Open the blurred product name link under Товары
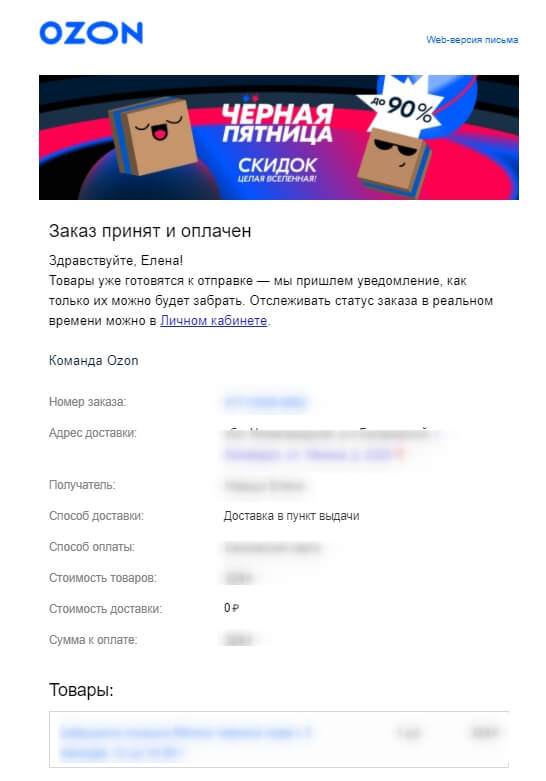This screenshot has height=781, width=546. click(x=185, y=742)
